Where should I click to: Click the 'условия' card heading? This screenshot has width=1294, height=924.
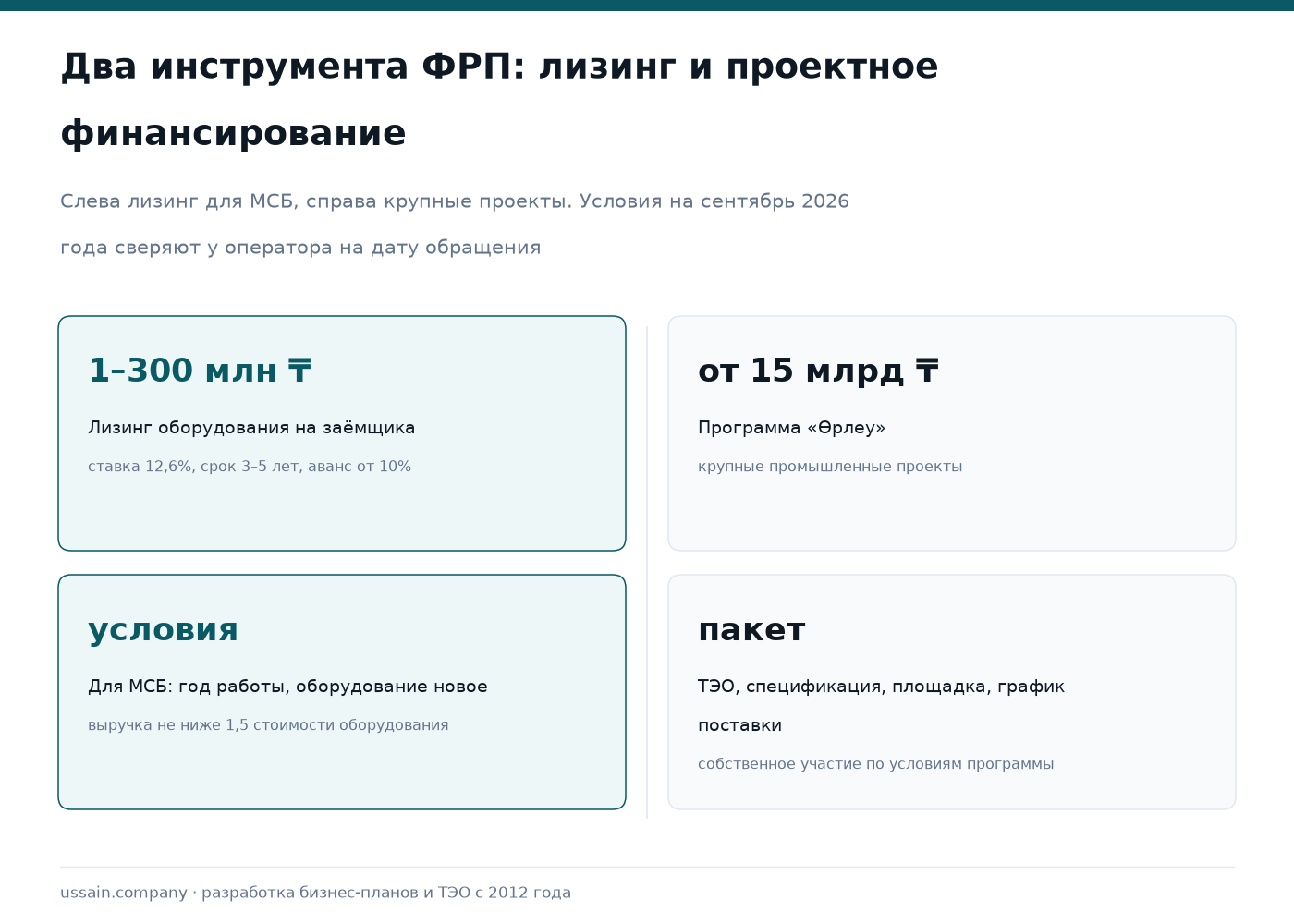163,630
